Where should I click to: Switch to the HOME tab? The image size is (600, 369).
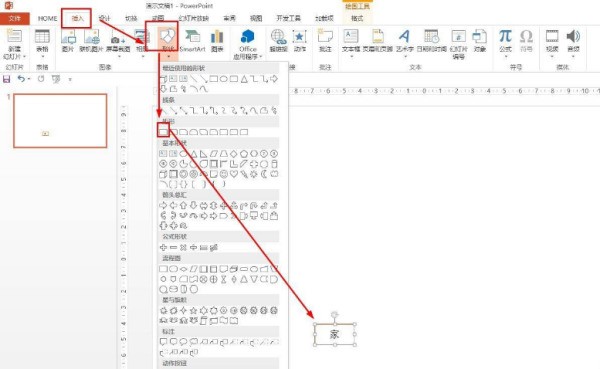[47, 18]
